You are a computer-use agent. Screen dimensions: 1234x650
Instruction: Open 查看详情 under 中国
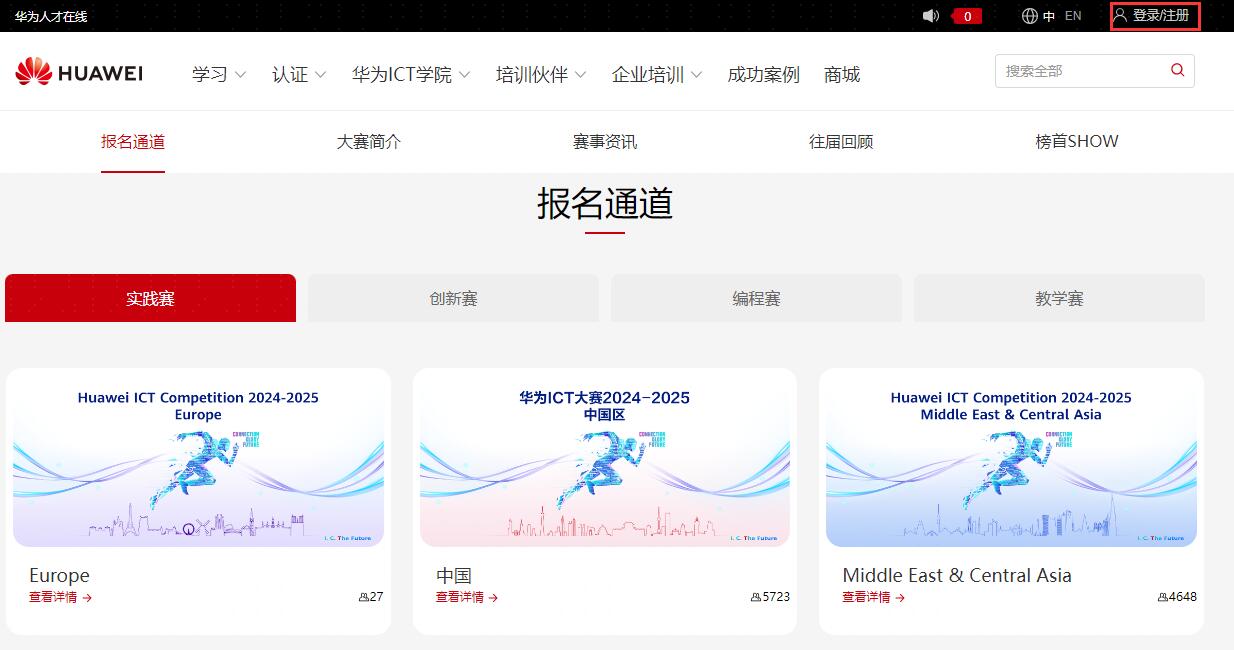tap(467, 597)
